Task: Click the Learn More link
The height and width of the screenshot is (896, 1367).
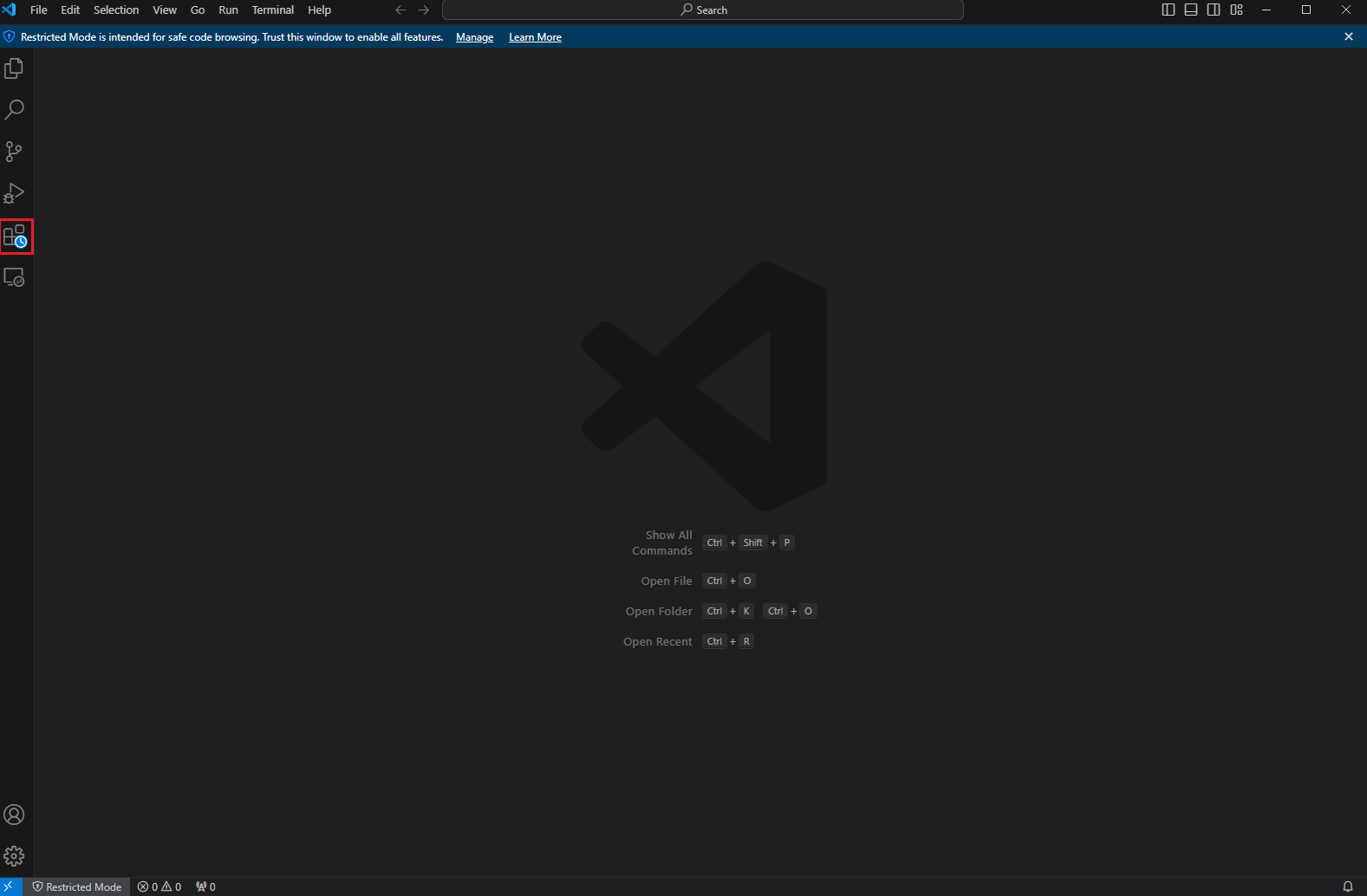Action: [535, 37]
